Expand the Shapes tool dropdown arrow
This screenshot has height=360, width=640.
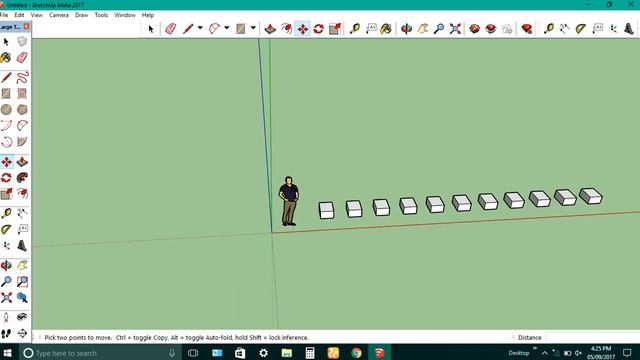pyautogui.click(x=253, y=28)
